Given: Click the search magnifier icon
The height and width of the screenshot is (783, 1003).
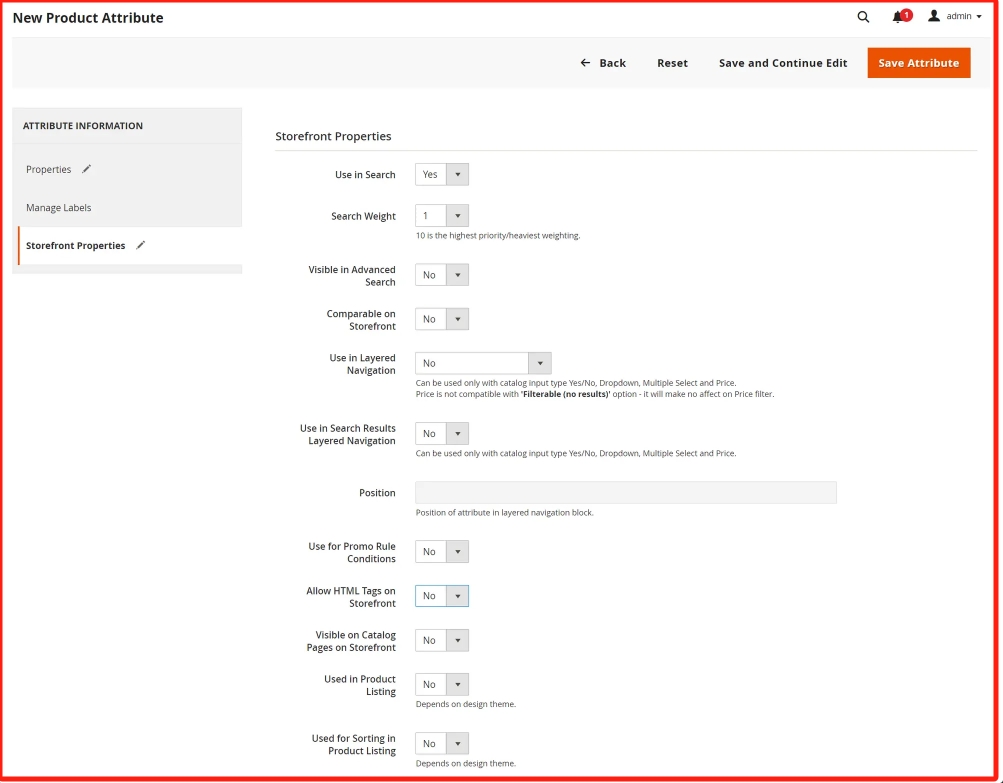Looking at the screenshot, I should click(x=863, y=17).
